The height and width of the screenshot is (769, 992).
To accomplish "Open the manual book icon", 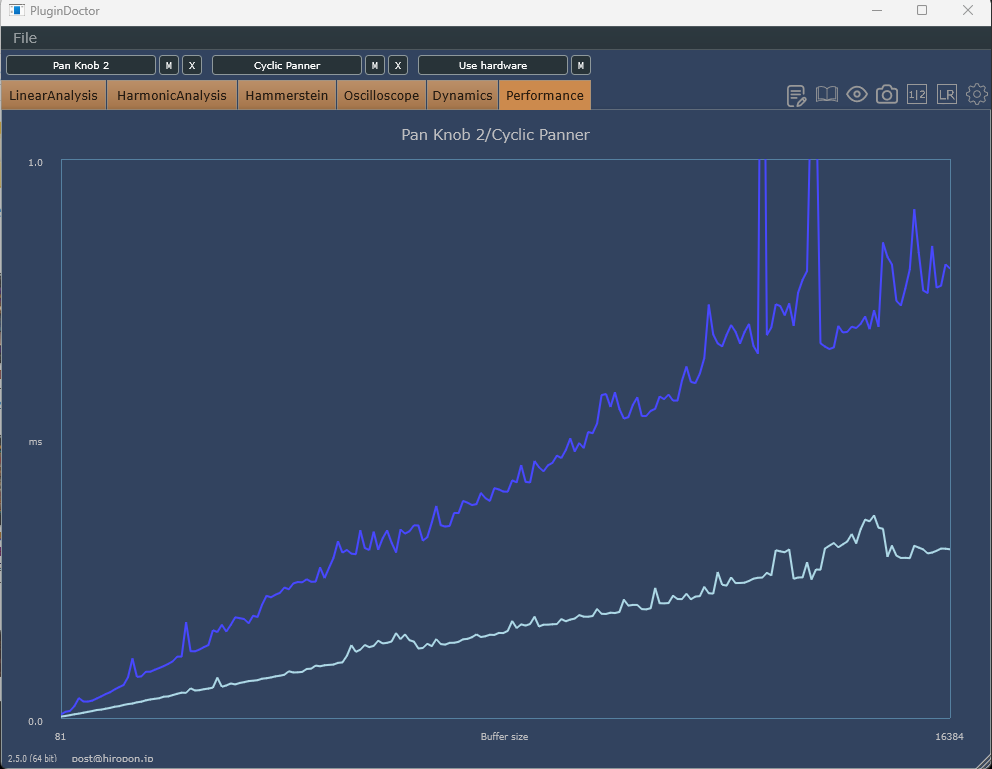I will pos(827,95).
